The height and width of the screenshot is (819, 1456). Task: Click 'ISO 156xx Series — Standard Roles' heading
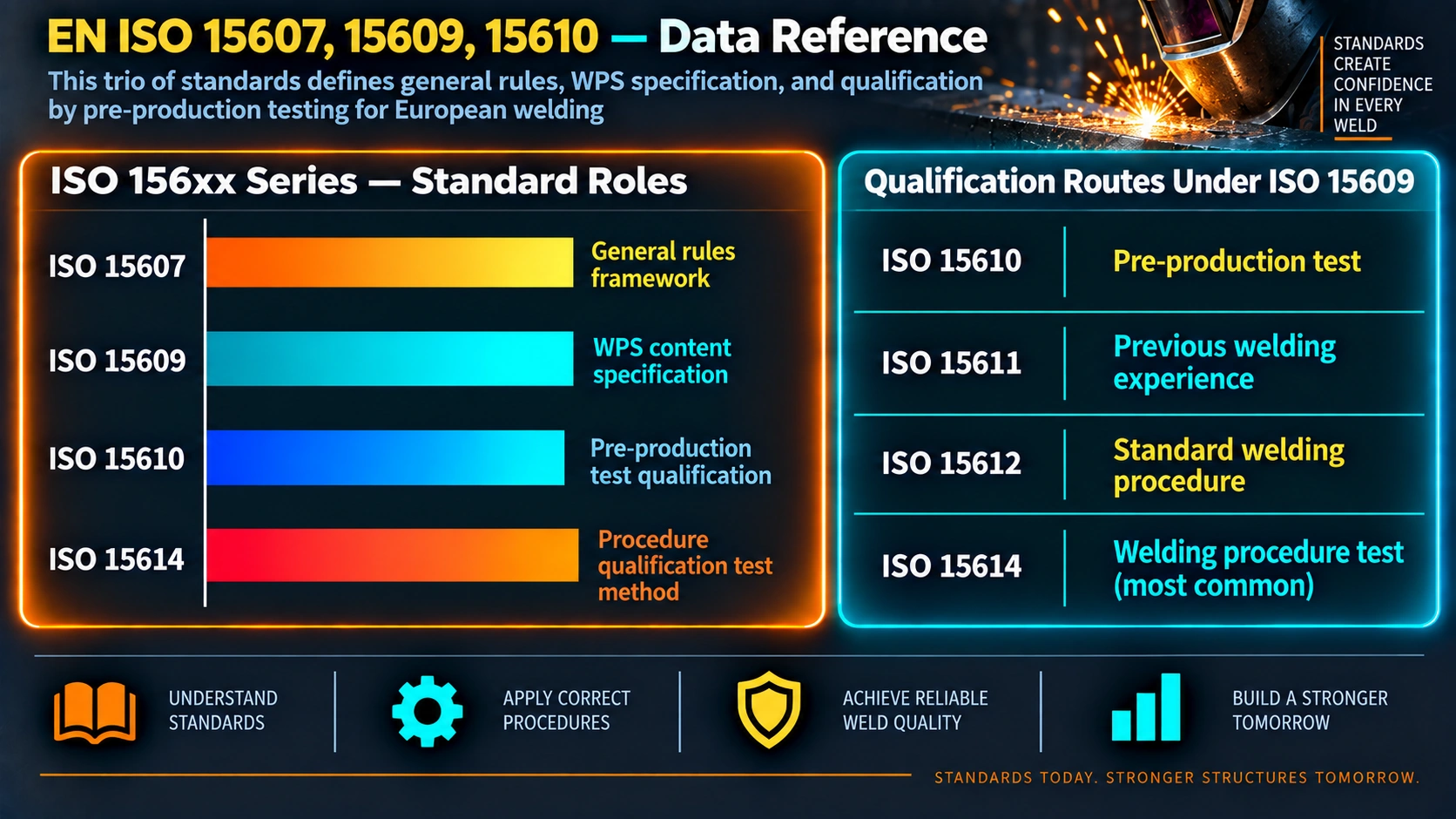tap(368, 181)
